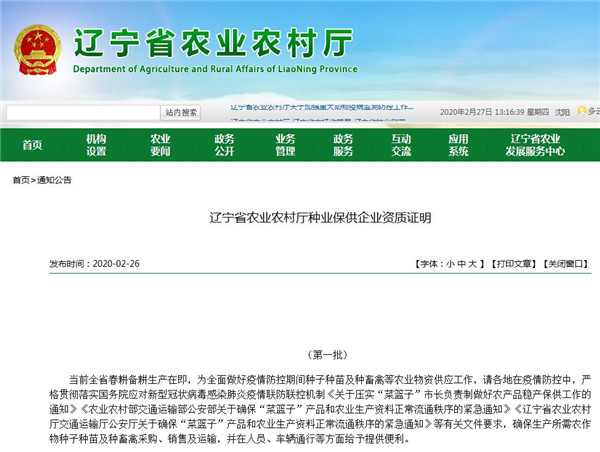The height and width of the screenshot is (452, 600).
Task: Open the 机构设置 menu
Action: pyautogui.click(x=96, y=145)
